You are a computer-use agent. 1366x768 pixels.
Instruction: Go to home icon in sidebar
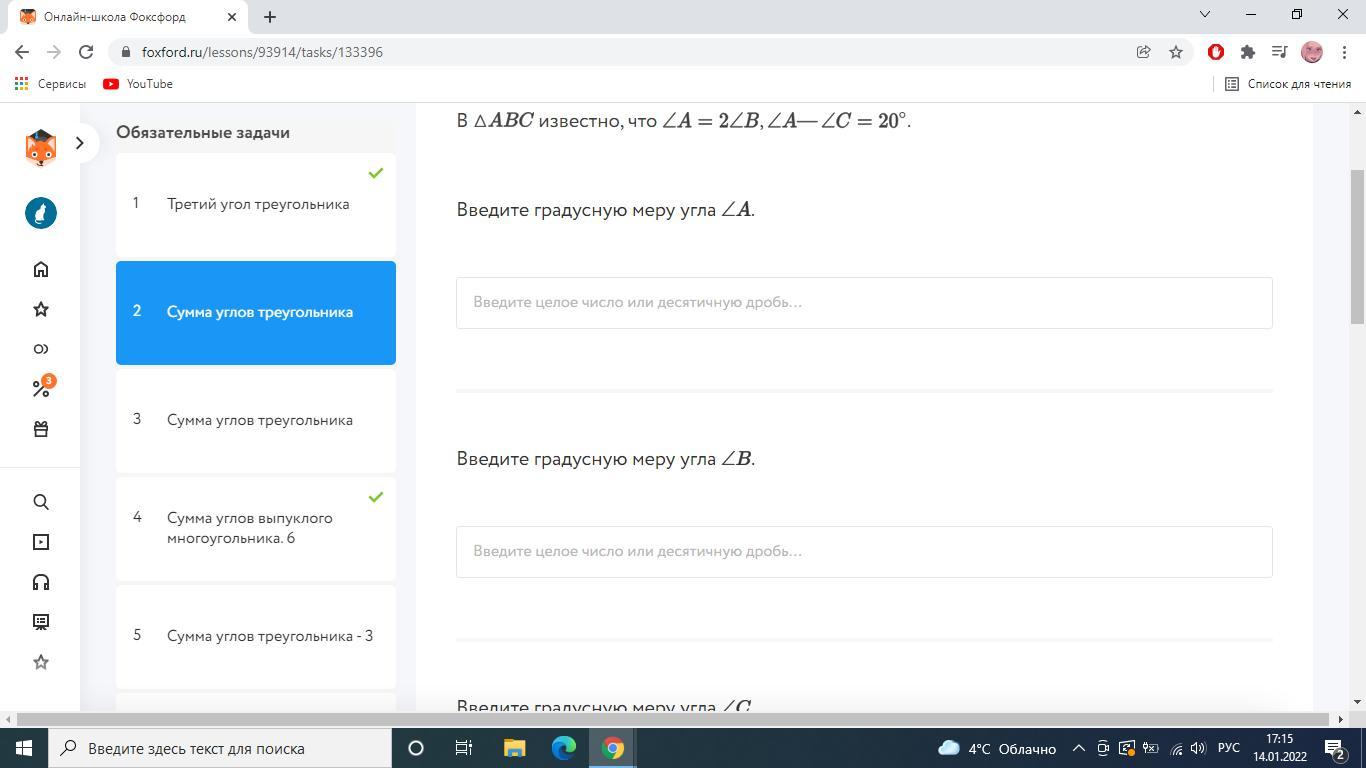41,269
